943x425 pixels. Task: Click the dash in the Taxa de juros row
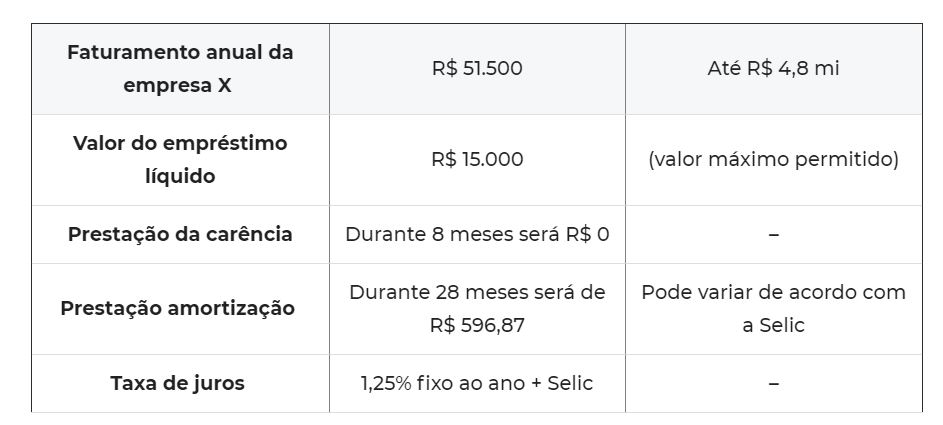(x=773, y=383)
